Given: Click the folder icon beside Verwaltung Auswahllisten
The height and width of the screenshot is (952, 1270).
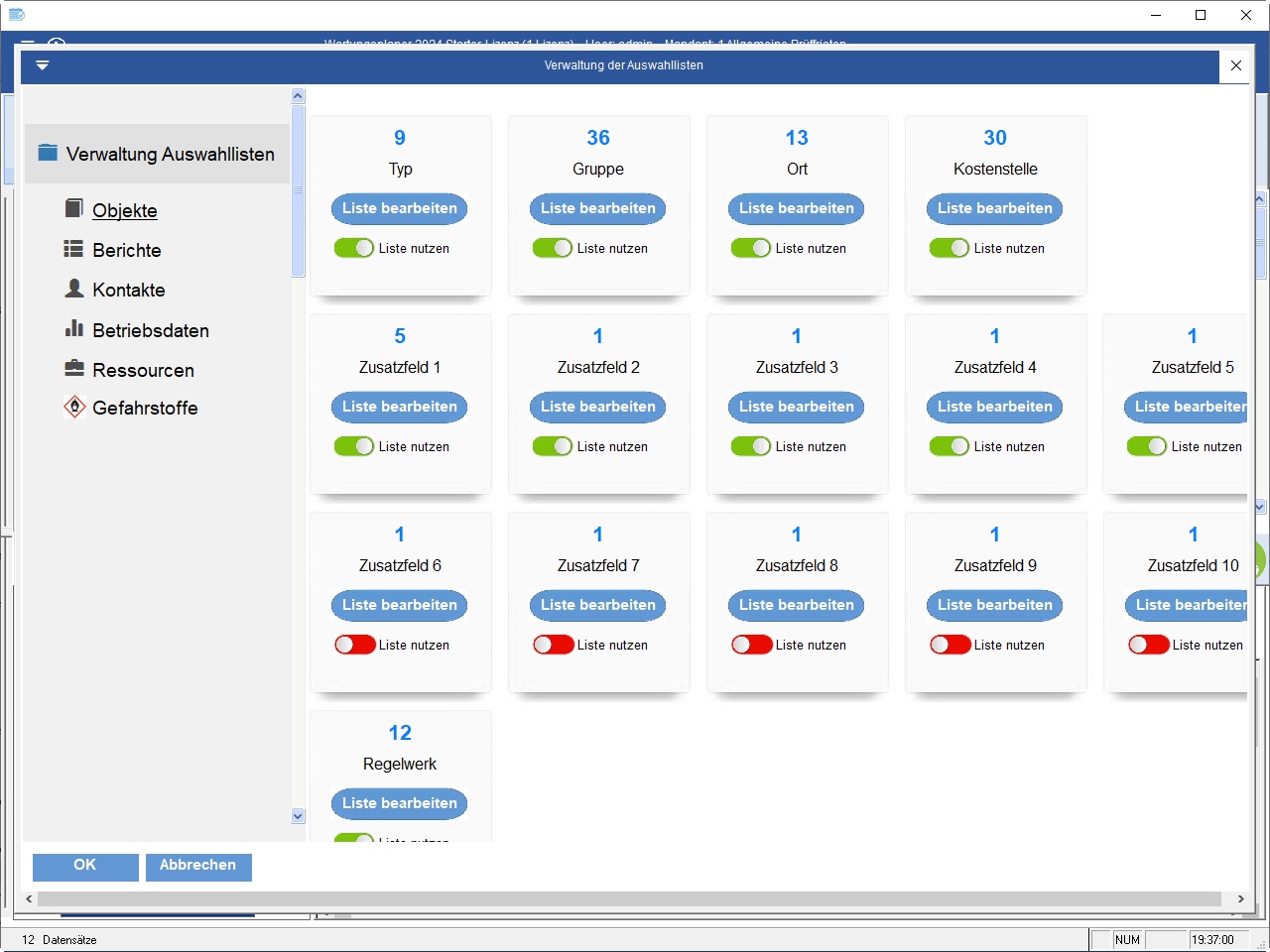Looking at the screenshot, I should [48, 153].
